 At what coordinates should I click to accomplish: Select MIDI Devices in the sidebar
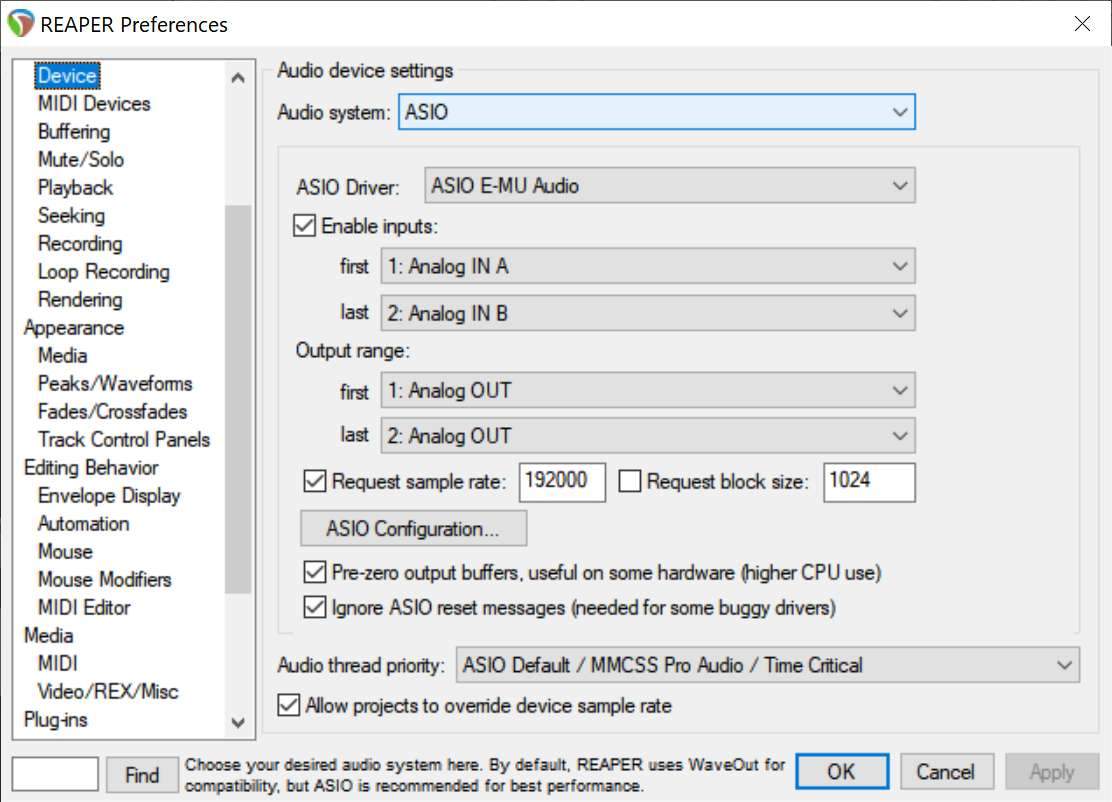tap(94, 104)
